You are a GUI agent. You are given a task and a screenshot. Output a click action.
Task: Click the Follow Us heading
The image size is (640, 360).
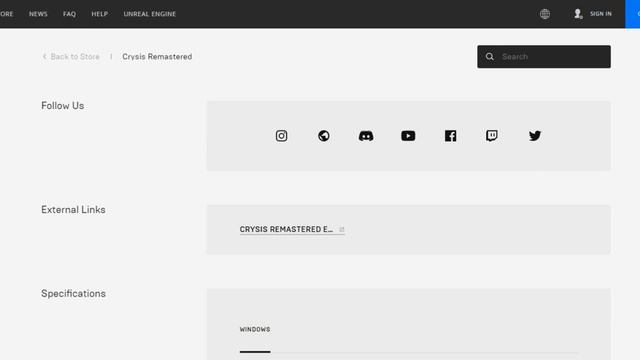click(x=62, y=106)
